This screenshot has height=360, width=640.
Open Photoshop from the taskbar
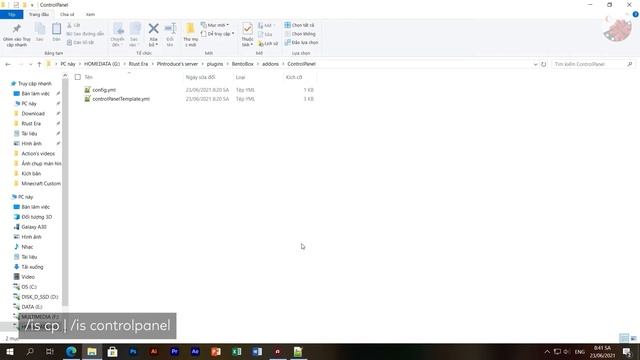[x=133, y=351]
